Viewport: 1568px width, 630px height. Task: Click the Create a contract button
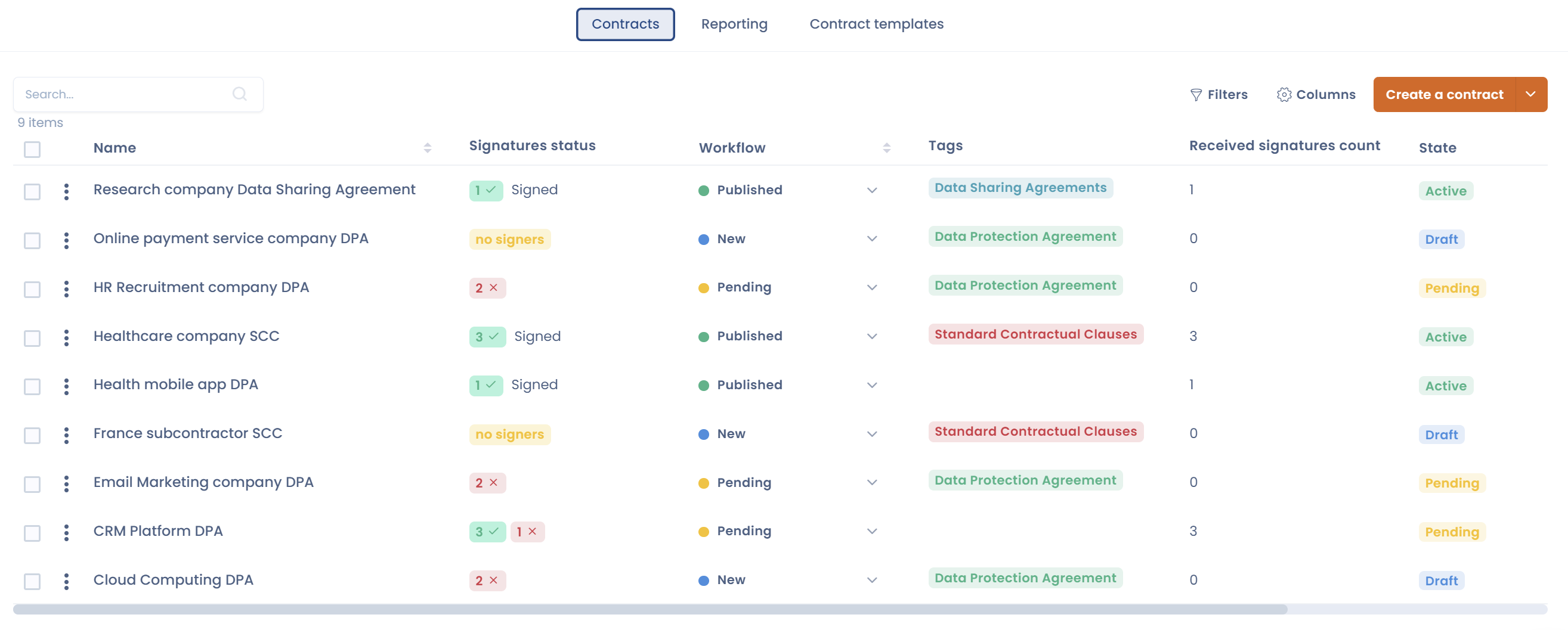(1444, 94)
